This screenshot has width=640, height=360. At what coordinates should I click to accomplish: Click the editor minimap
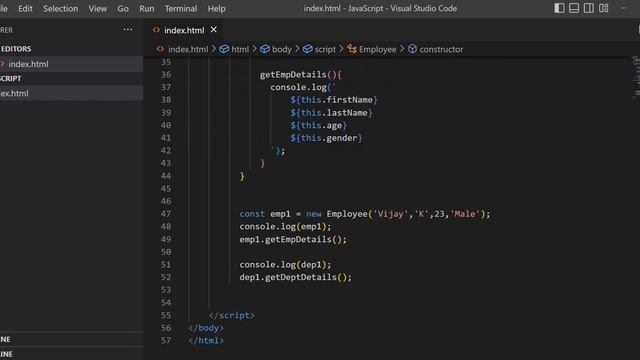click(636, 78)
